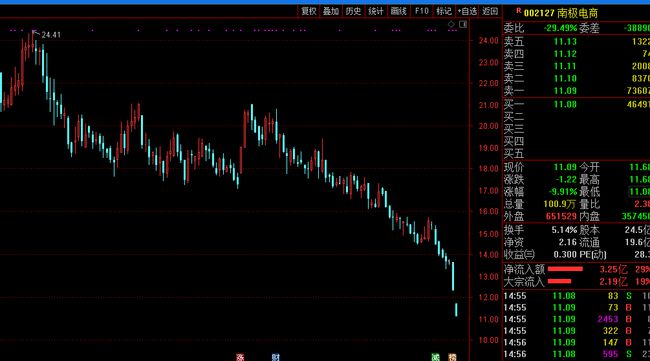Select the 画线 drawing line tool
The width and height of the screenshot is (650, 361).
[398, 11]
